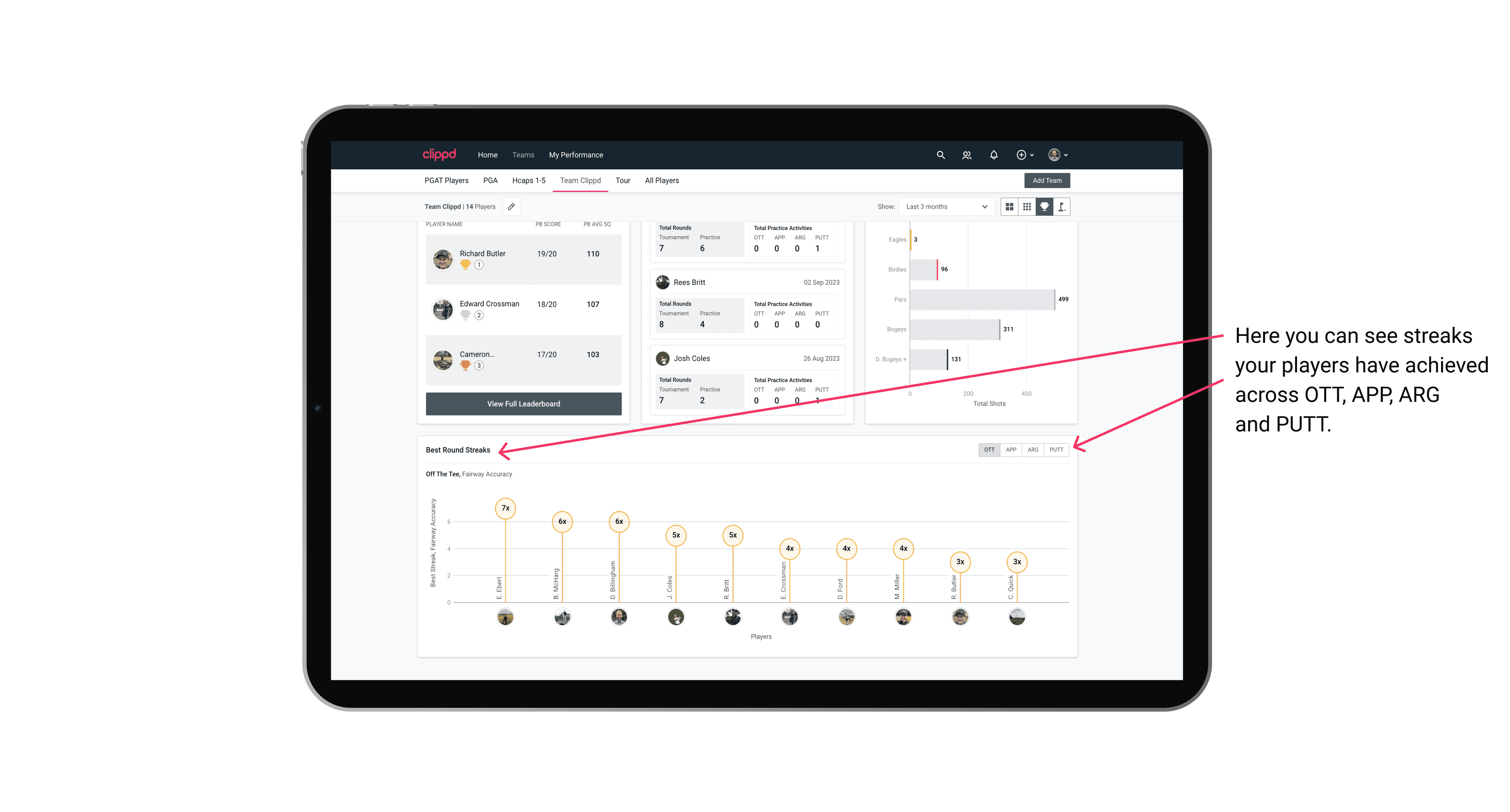Toggle the notifications bell icon

pyautogui.click(x=992, y=155)
